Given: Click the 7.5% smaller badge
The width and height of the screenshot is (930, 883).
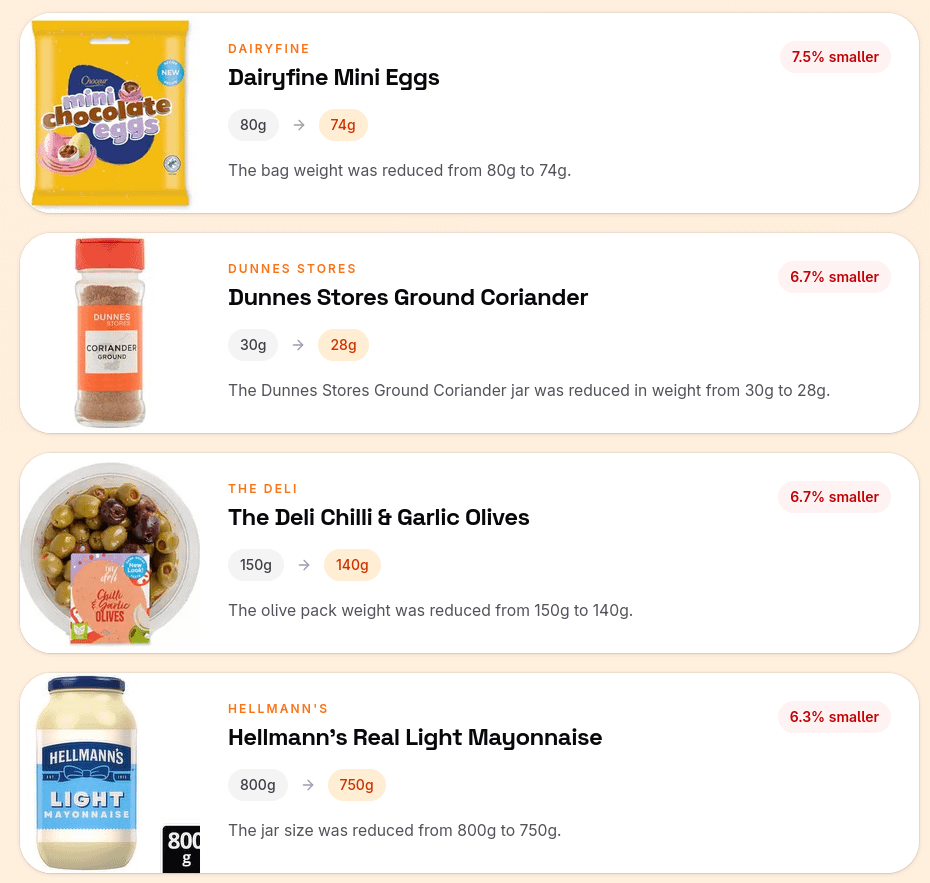Looking at the screenshot, I should point(835,57).
